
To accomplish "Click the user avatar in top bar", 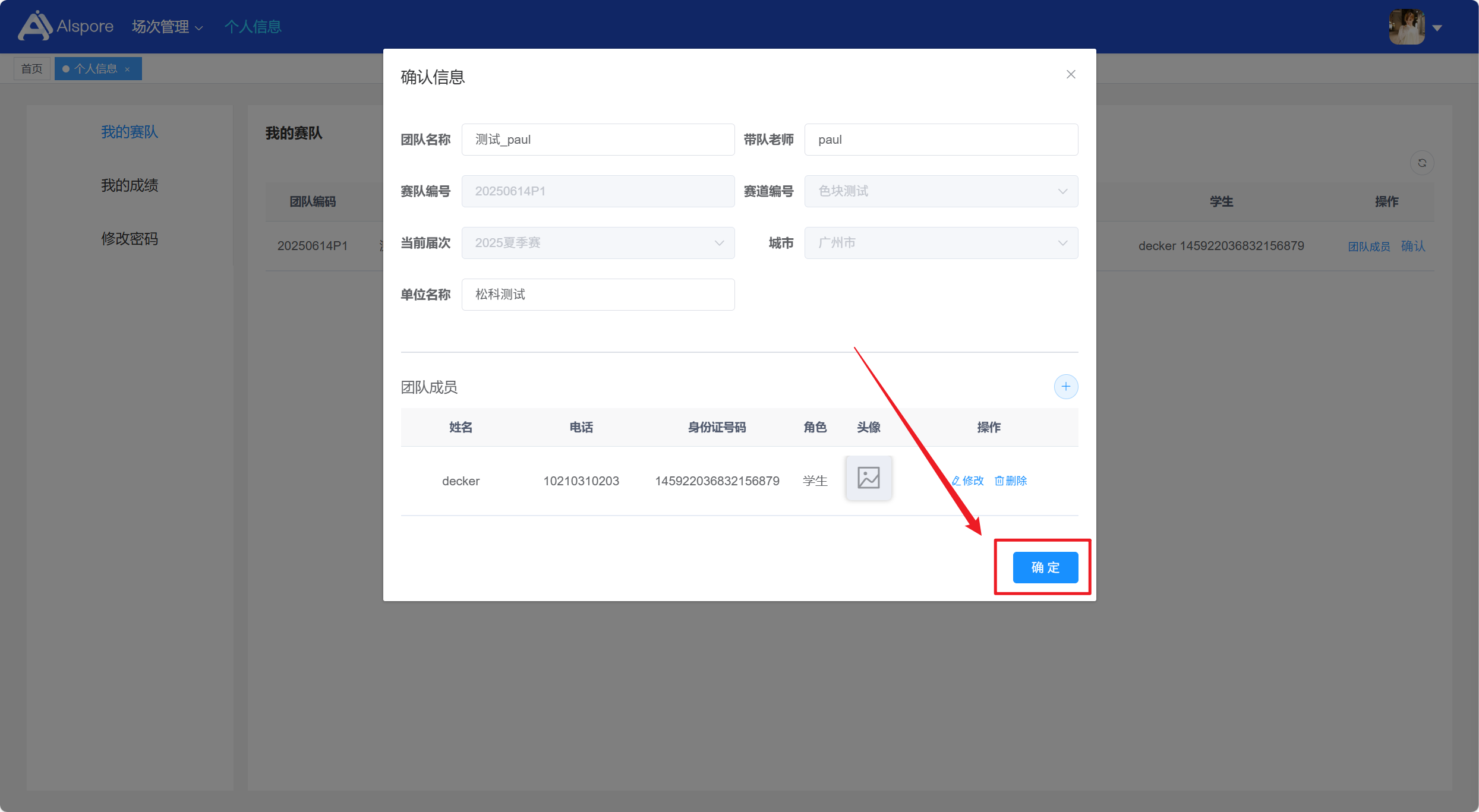I will coord(1406,27).
